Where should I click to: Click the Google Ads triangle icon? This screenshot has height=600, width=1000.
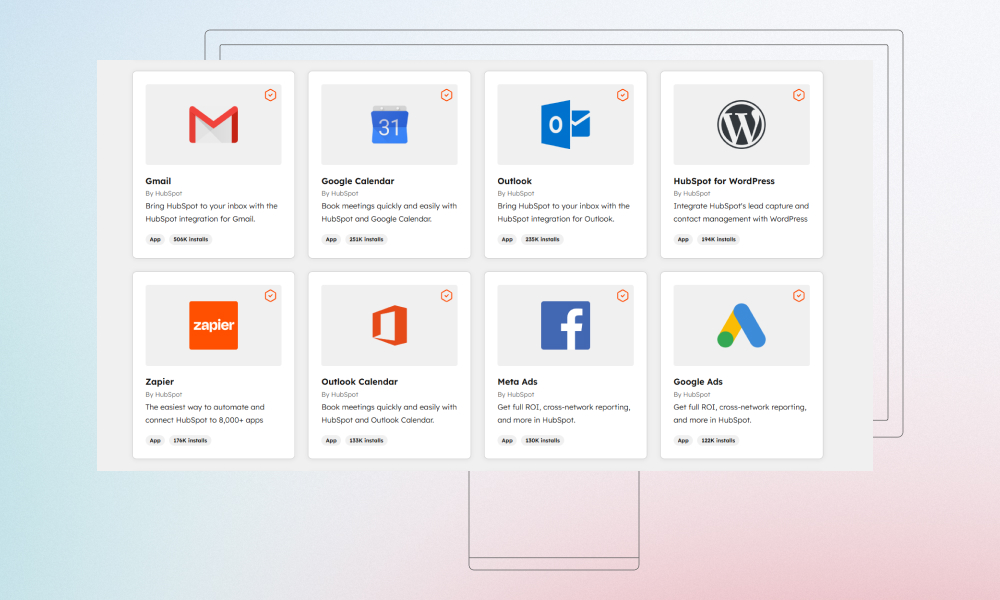741,324
